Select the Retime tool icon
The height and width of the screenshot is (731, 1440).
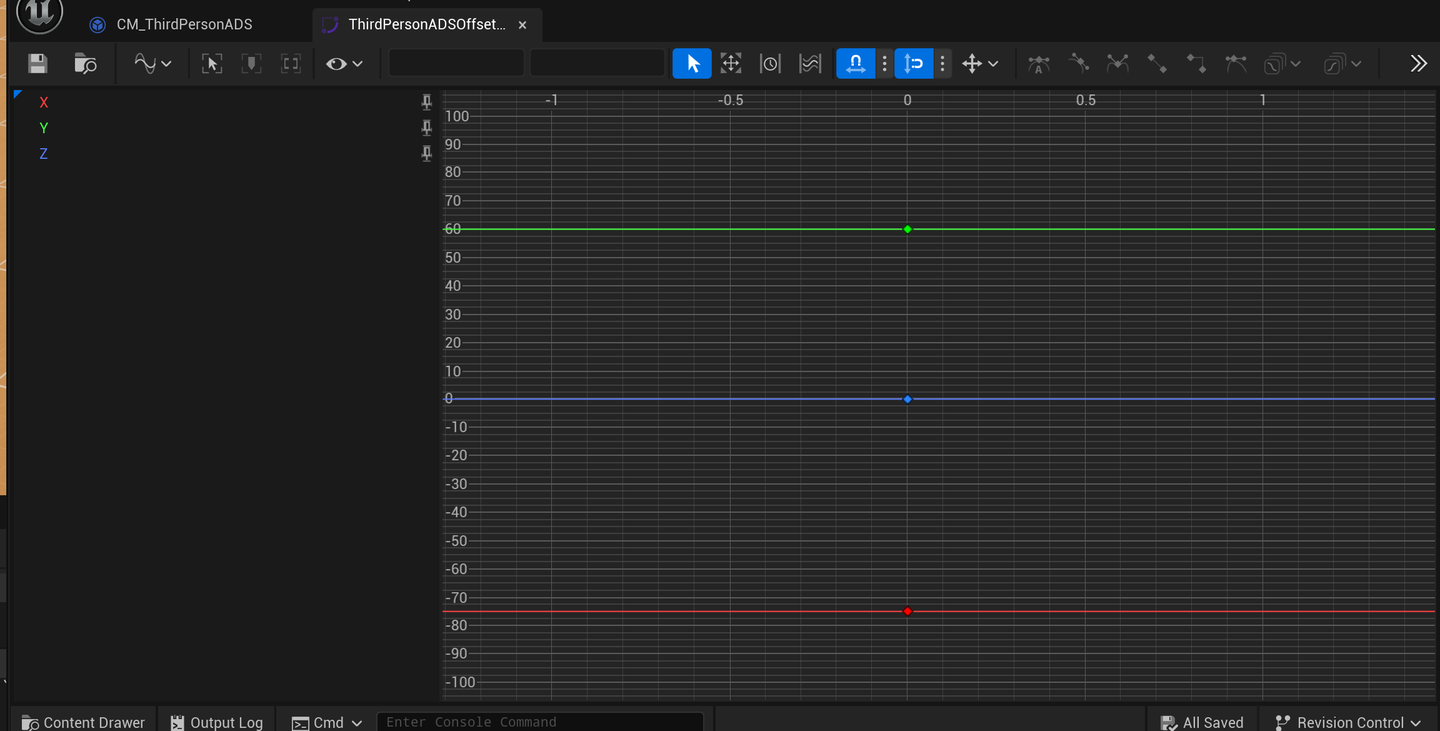point(770,64)
